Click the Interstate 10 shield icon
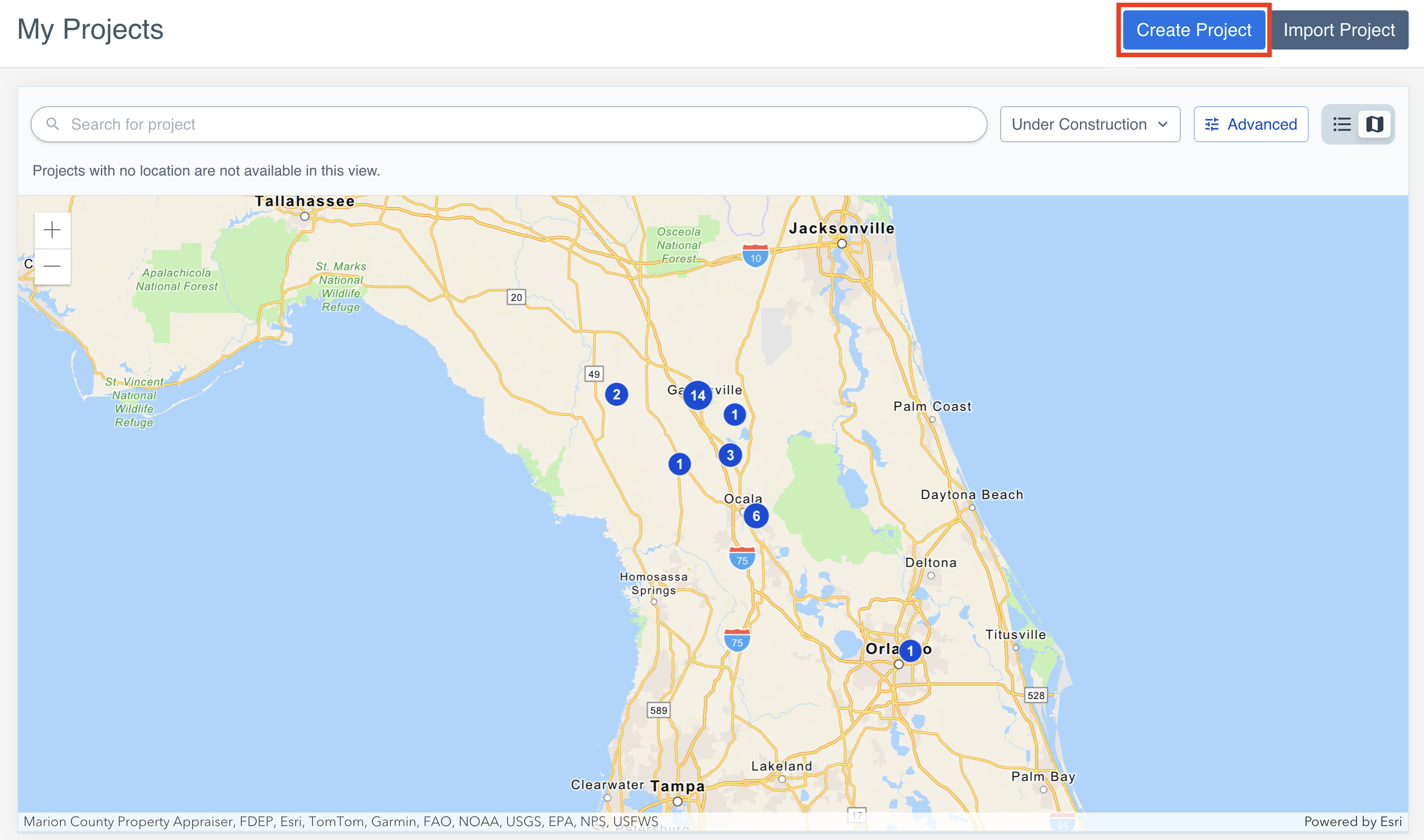1424x840 pixels. coord(755,255)
